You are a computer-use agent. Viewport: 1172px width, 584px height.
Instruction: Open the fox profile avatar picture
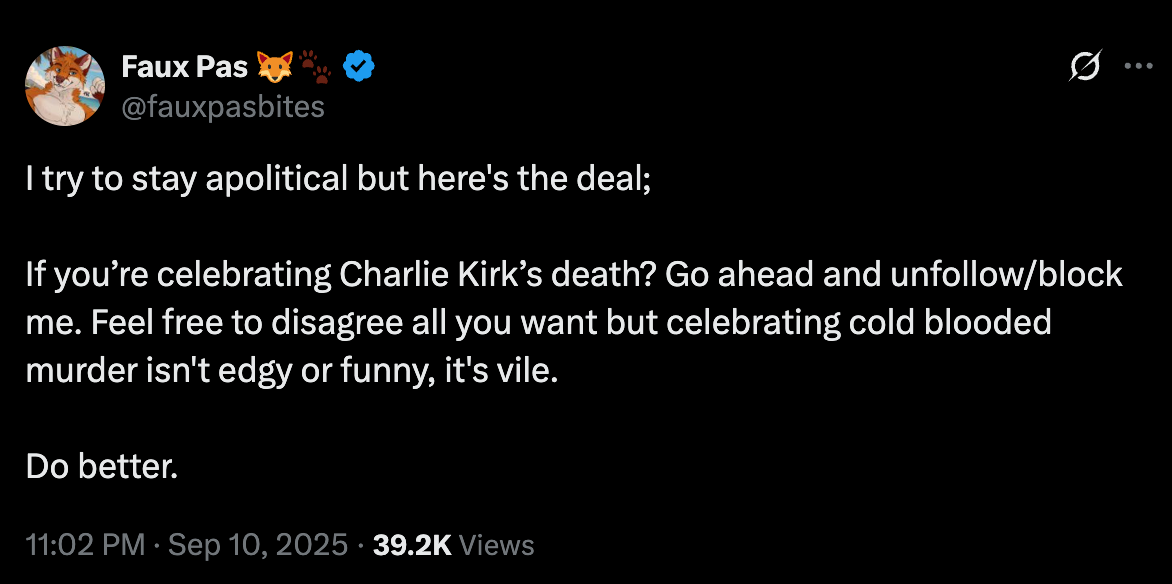[x=65, y=86]
